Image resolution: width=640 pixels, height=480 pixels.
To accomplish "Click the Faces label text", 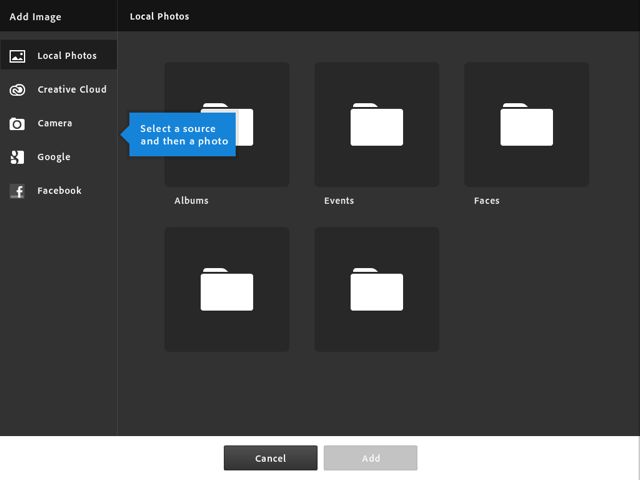I will click(487, 200).
